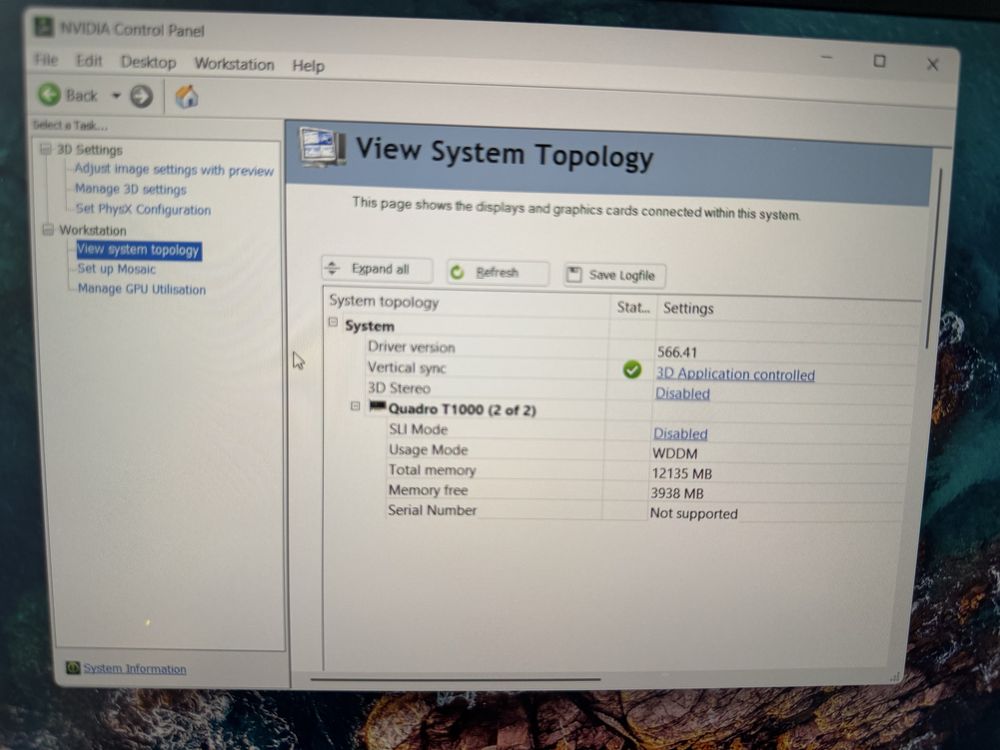
Task: Maximize the NVIDIA Control Panel window
Action: point(879,61)
